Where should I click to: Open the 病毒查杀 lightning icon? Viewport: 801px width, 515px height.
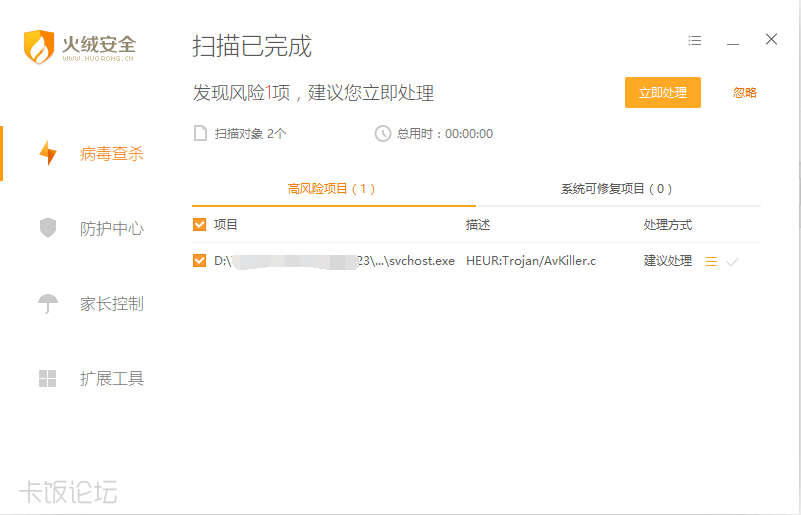pos(48,154)
